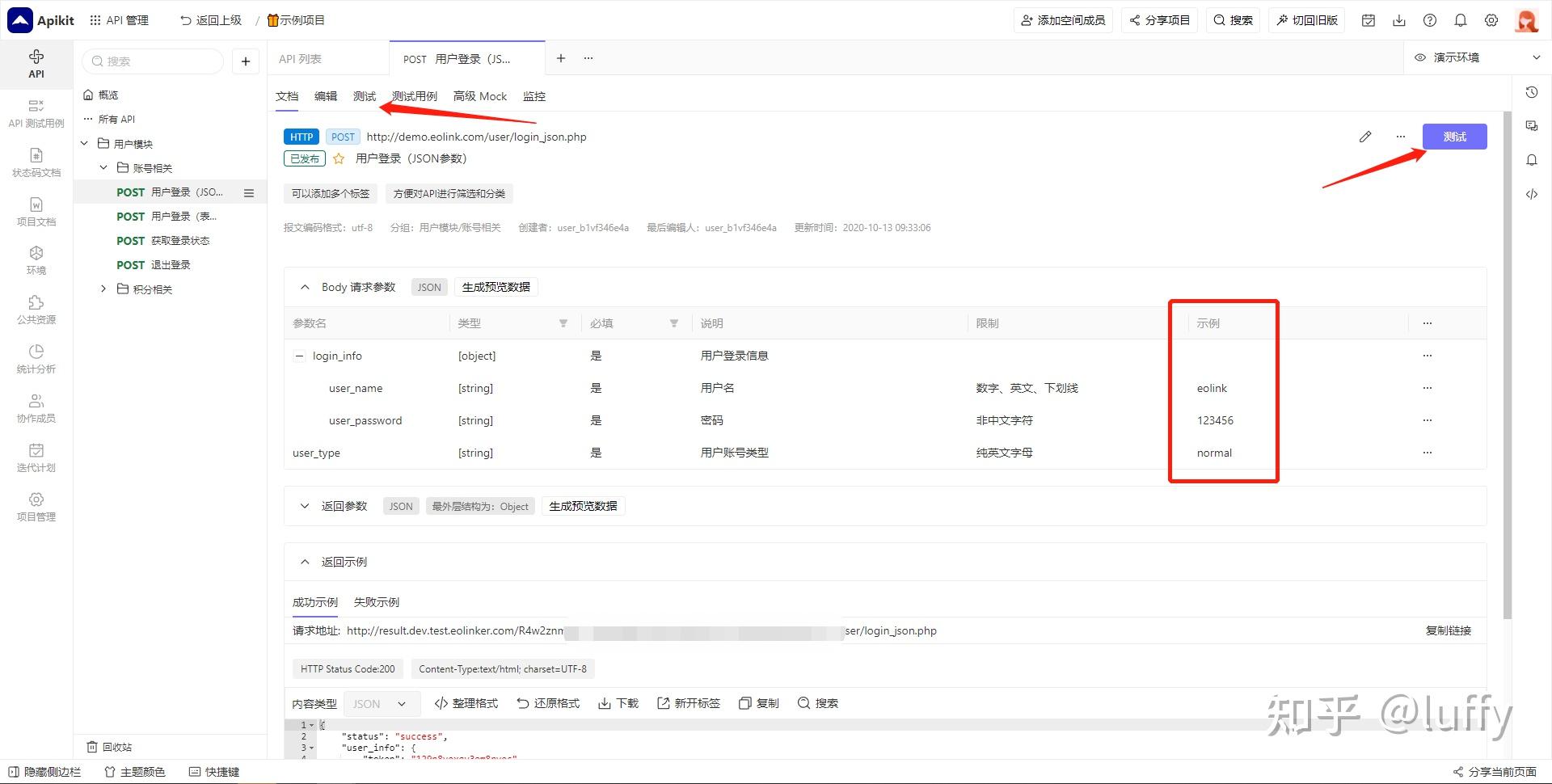Open the history clock icon on right
Image resolution: width=1552 pixels, height=784 pixels.
(1532, 93)
